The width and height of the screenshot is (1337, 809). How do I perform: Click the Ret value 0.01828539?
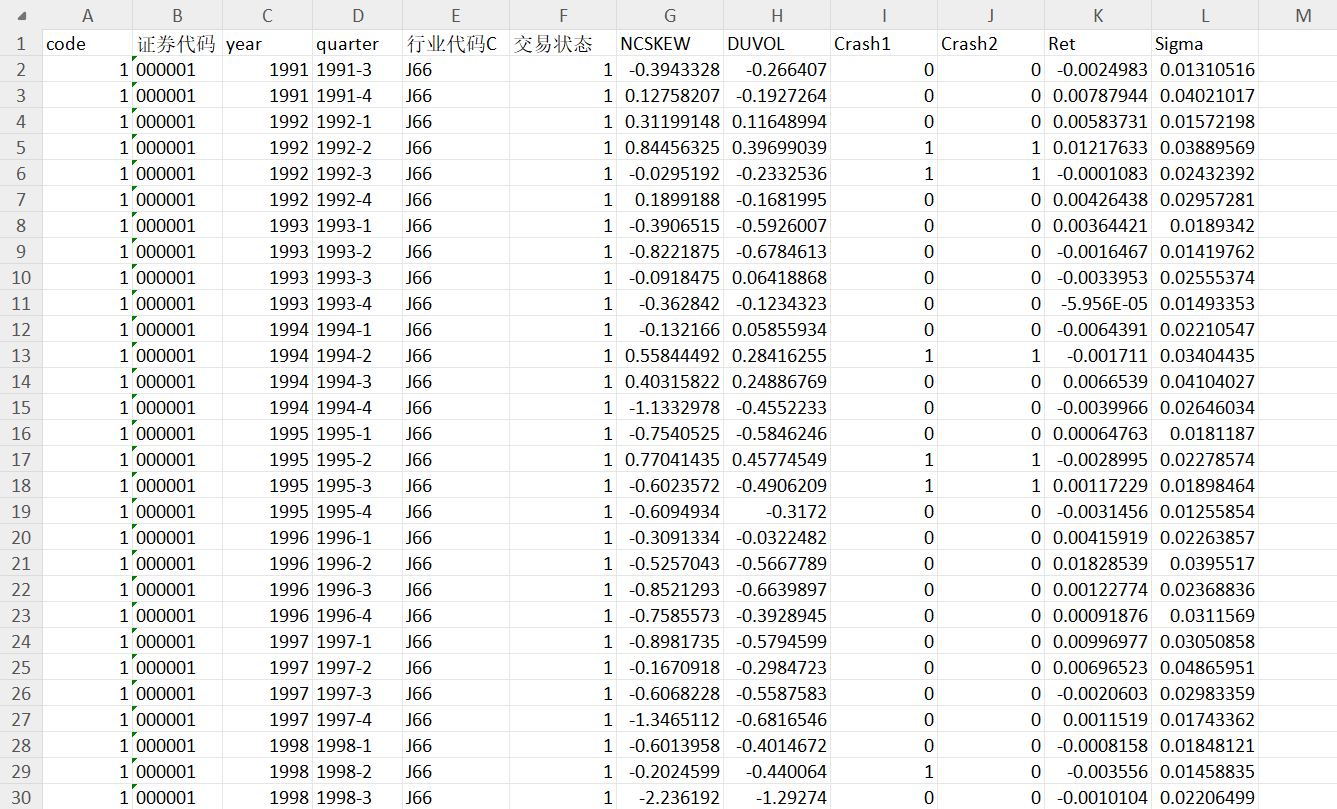click(1098, 564)
